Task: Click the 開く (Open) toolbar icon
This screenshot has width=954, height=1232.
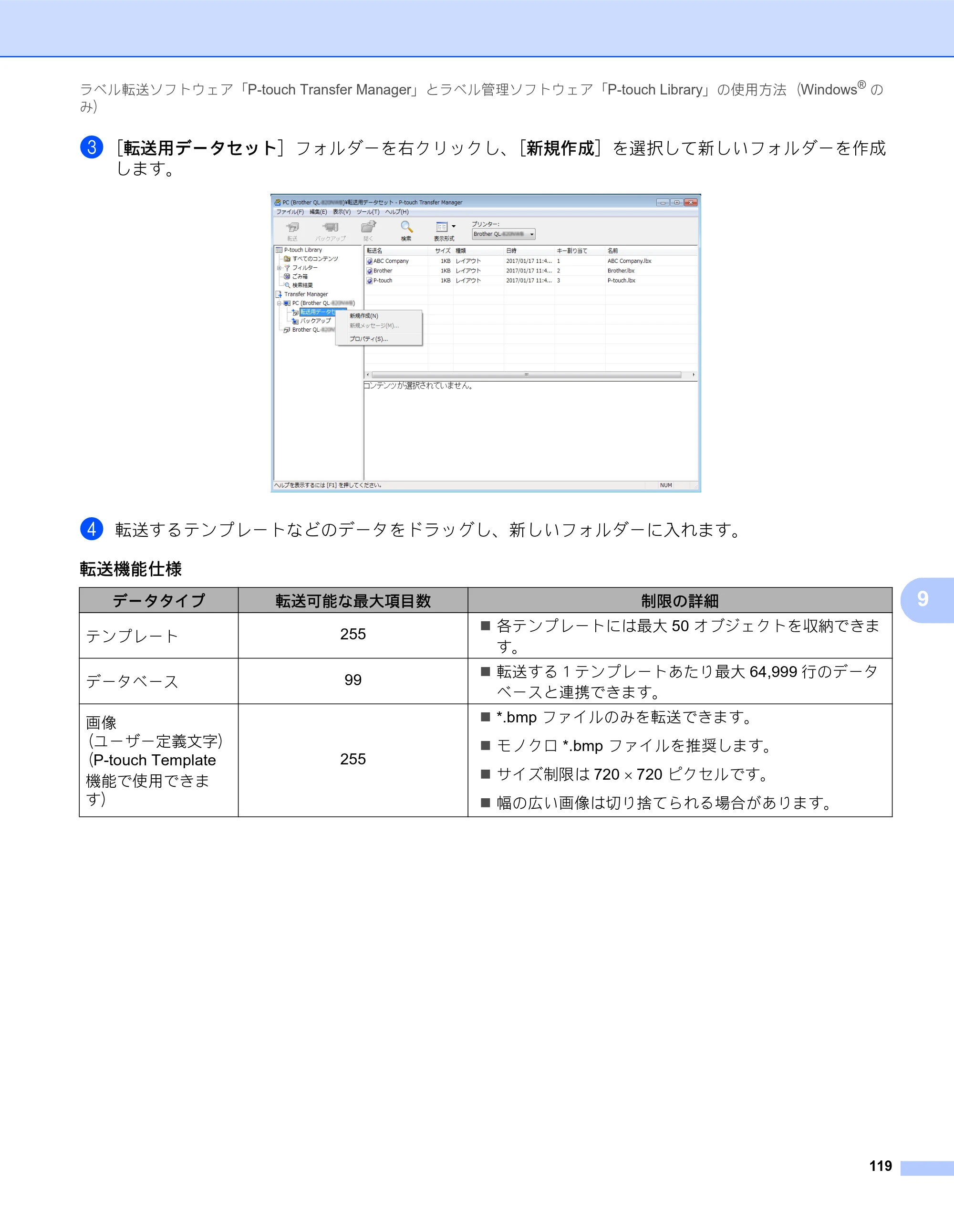Action: tap(368, 227)
